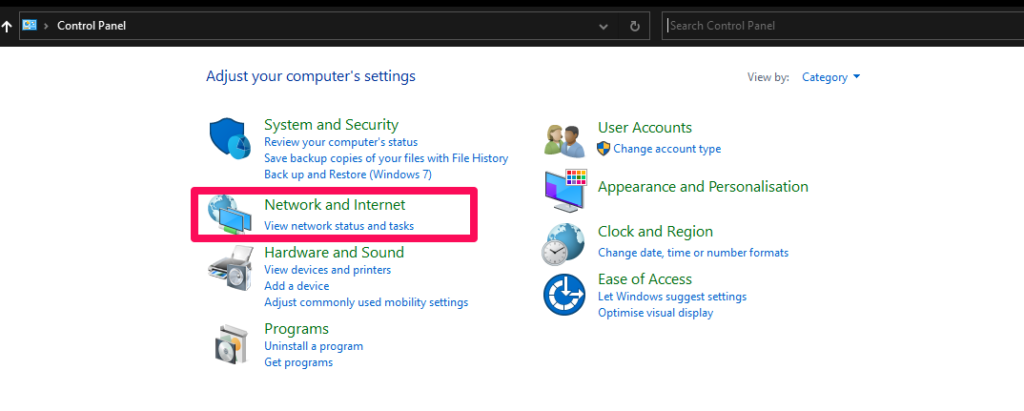Click the Network and Internet globe icon
This screenshot has height=411, width=1024.
(229, 214)
